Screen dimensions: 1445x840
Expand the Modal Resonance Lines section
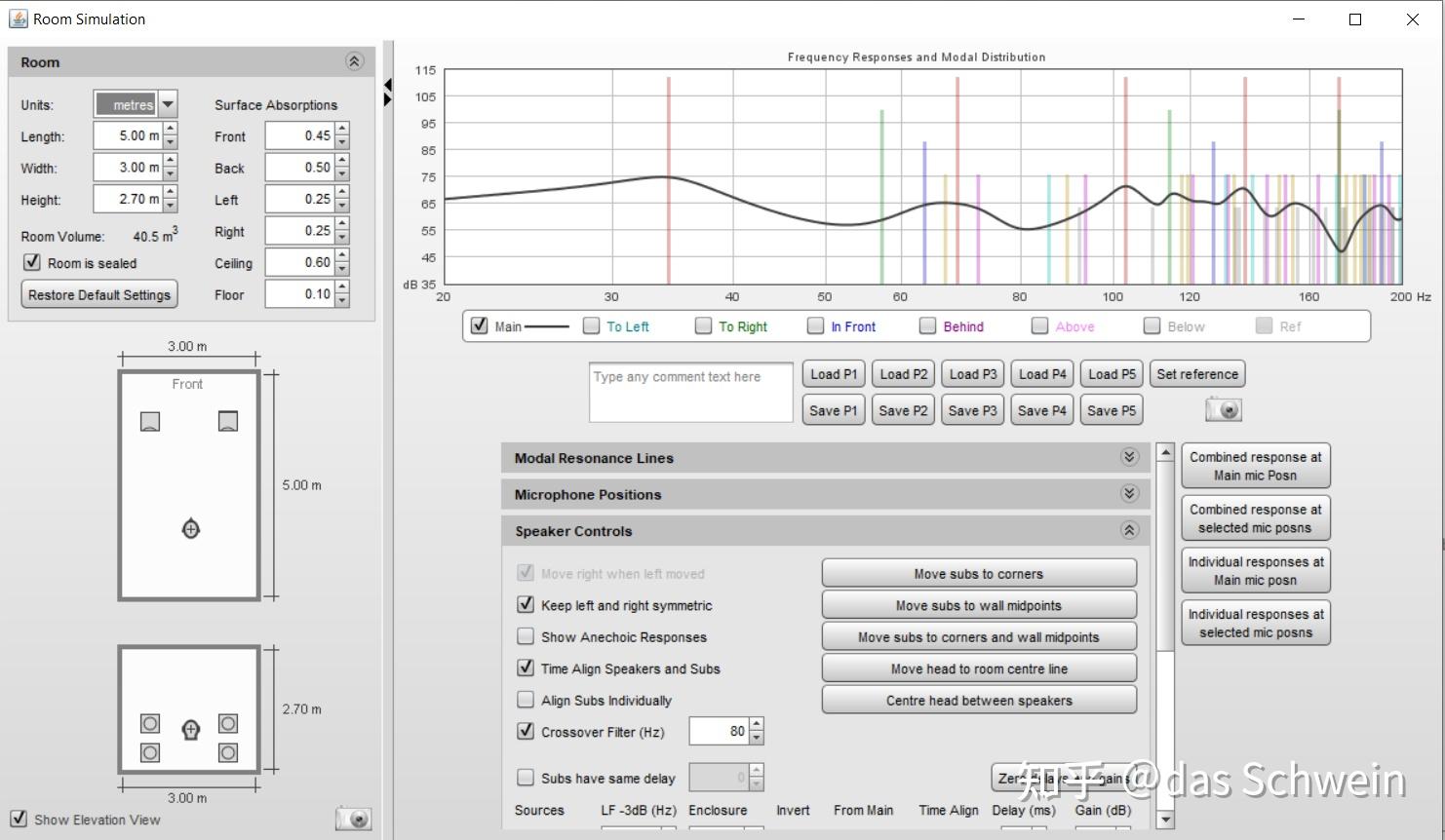pos(1129,458)
